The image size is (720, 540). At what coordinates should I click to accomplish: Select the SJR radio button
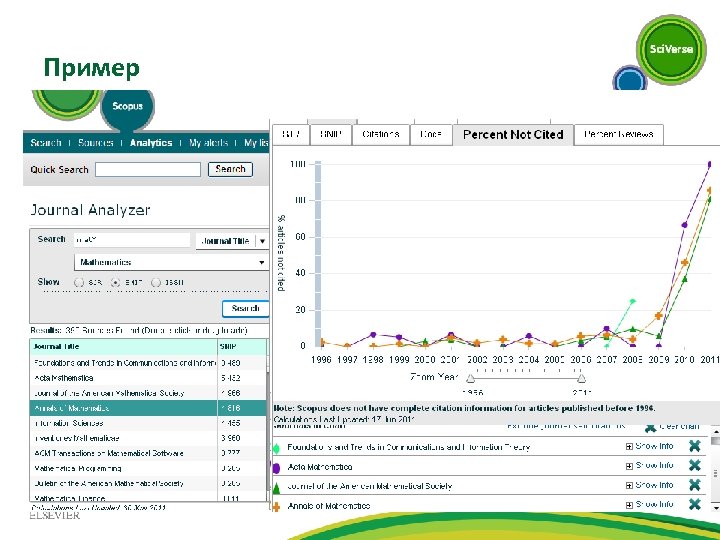pos(79,282)
